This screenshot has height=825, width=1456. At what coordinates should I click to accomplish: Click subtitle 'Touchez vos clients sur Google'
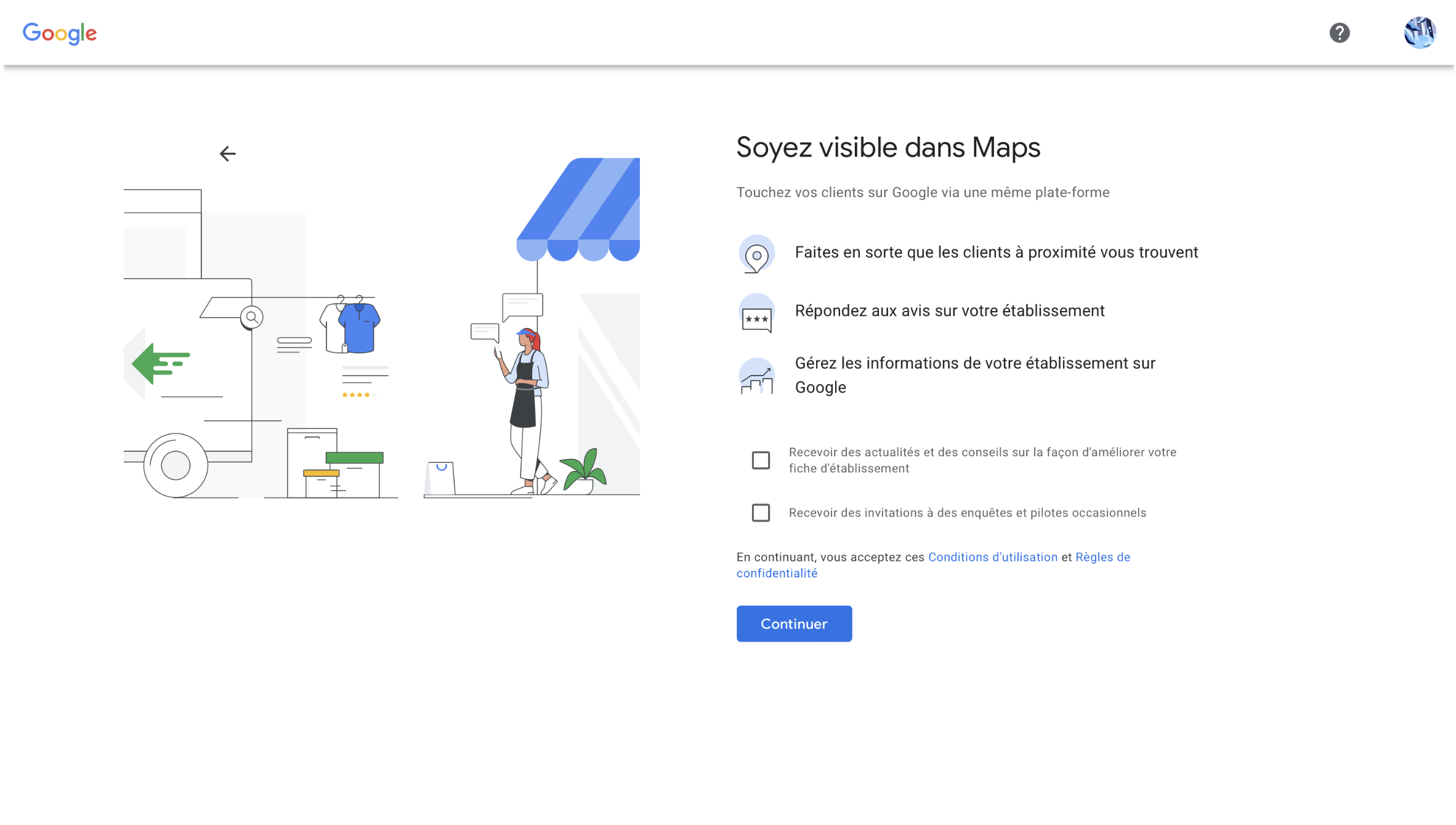[x=838, y=193]
